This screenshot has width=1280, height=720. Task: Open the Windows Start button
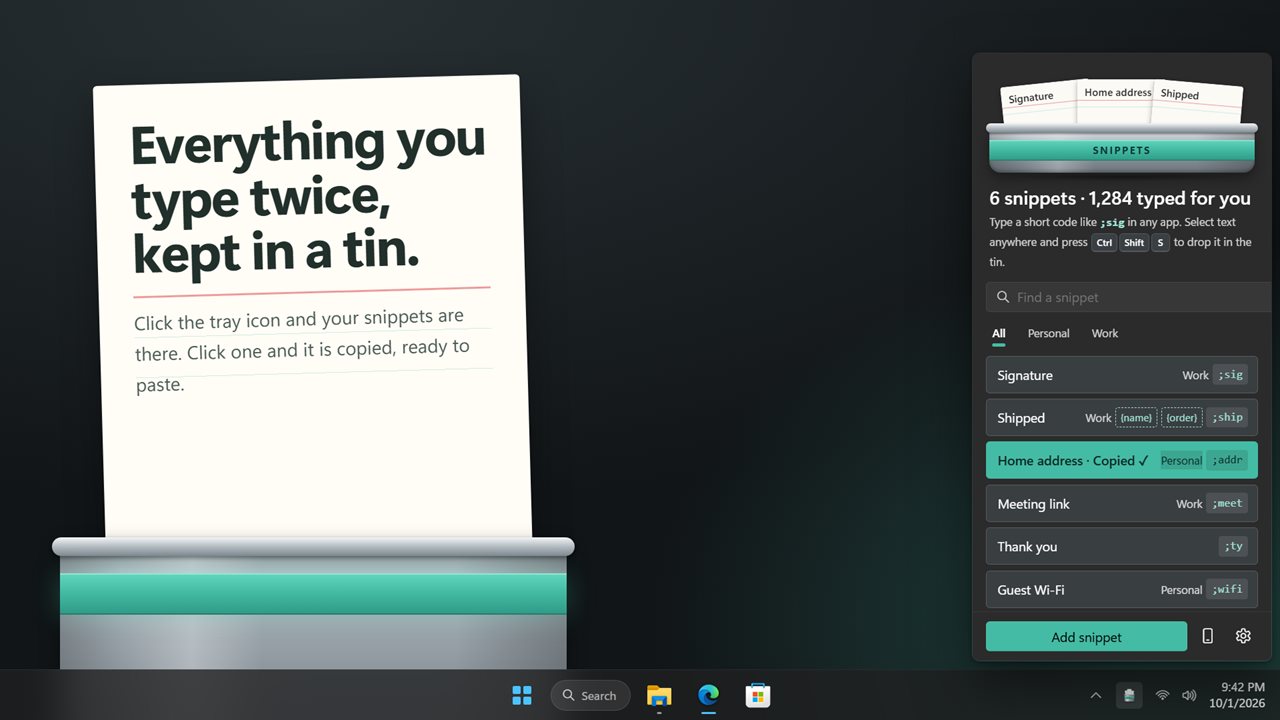tap(522, 695)
